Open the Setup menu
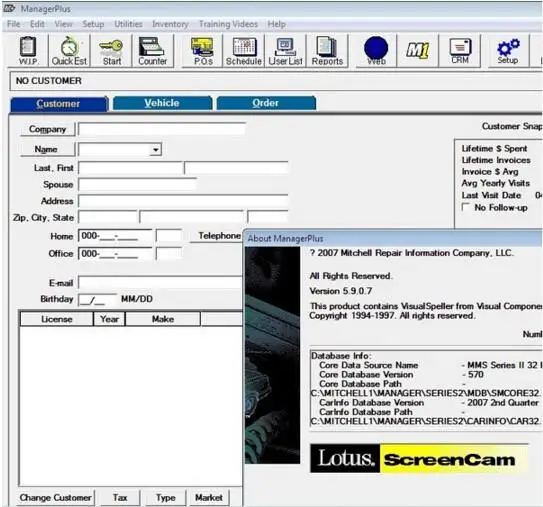 pos(93,24)
